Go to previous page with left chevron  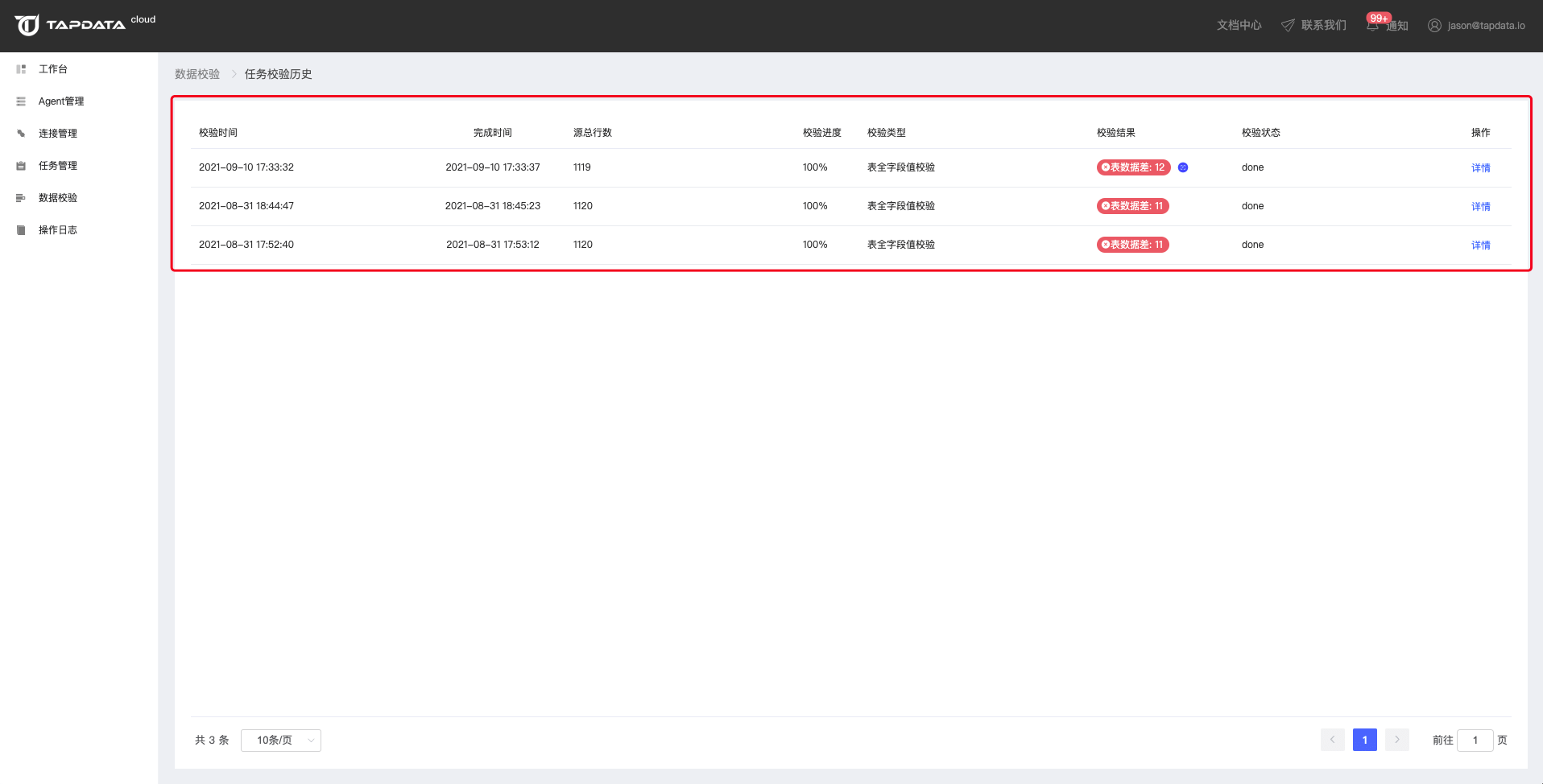[x=1332, y=740]
